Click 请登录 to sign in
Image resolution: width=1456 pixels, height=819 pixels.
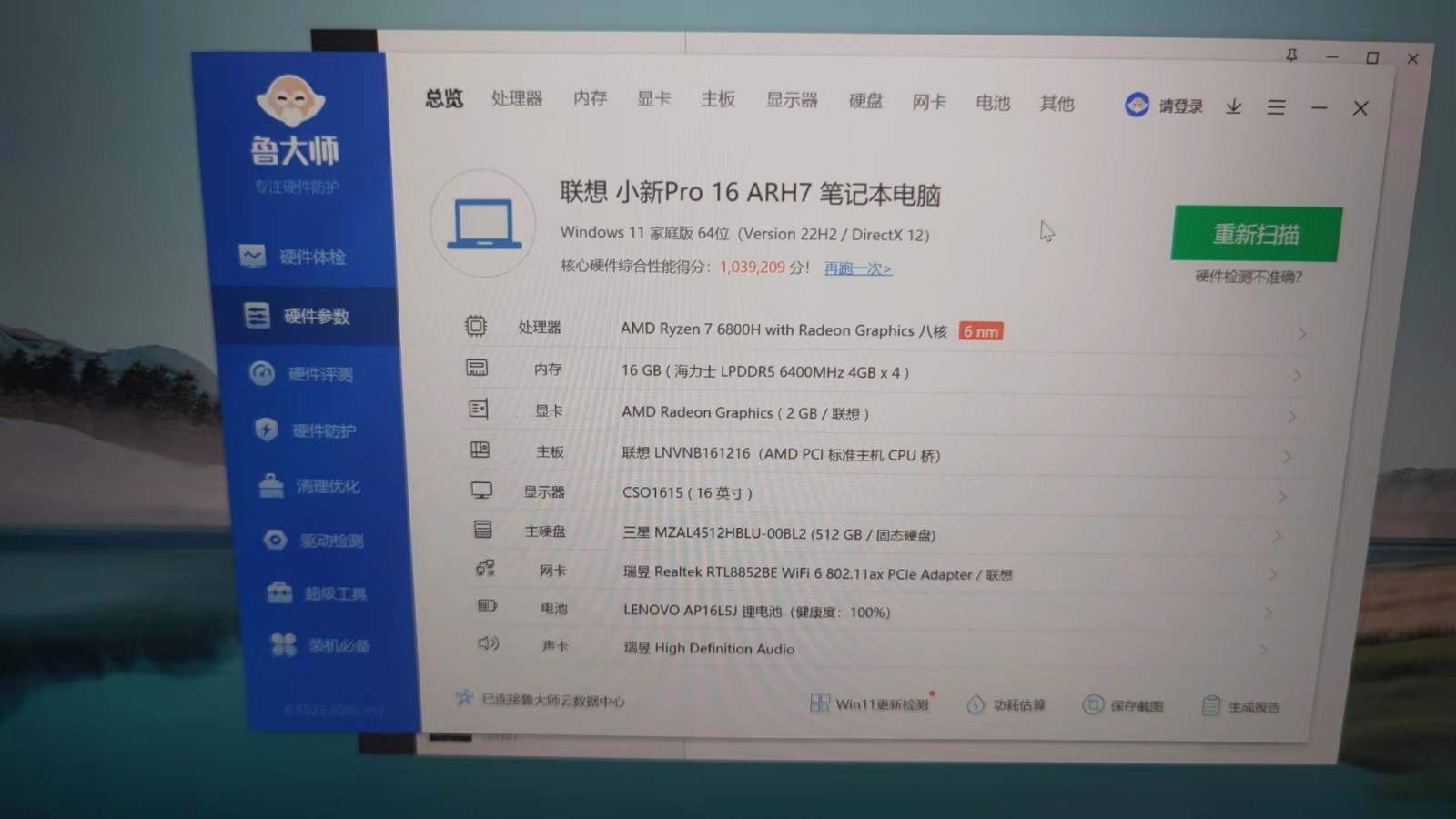1180,106
